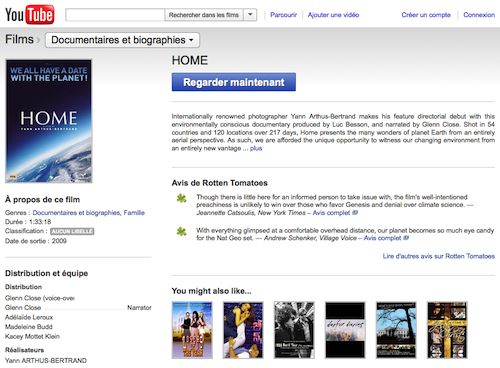Image resolution: width=500 pixels, height=368 pixels.
Task: Open external link icon after Village Voice review
Action: tap(406, 238)
